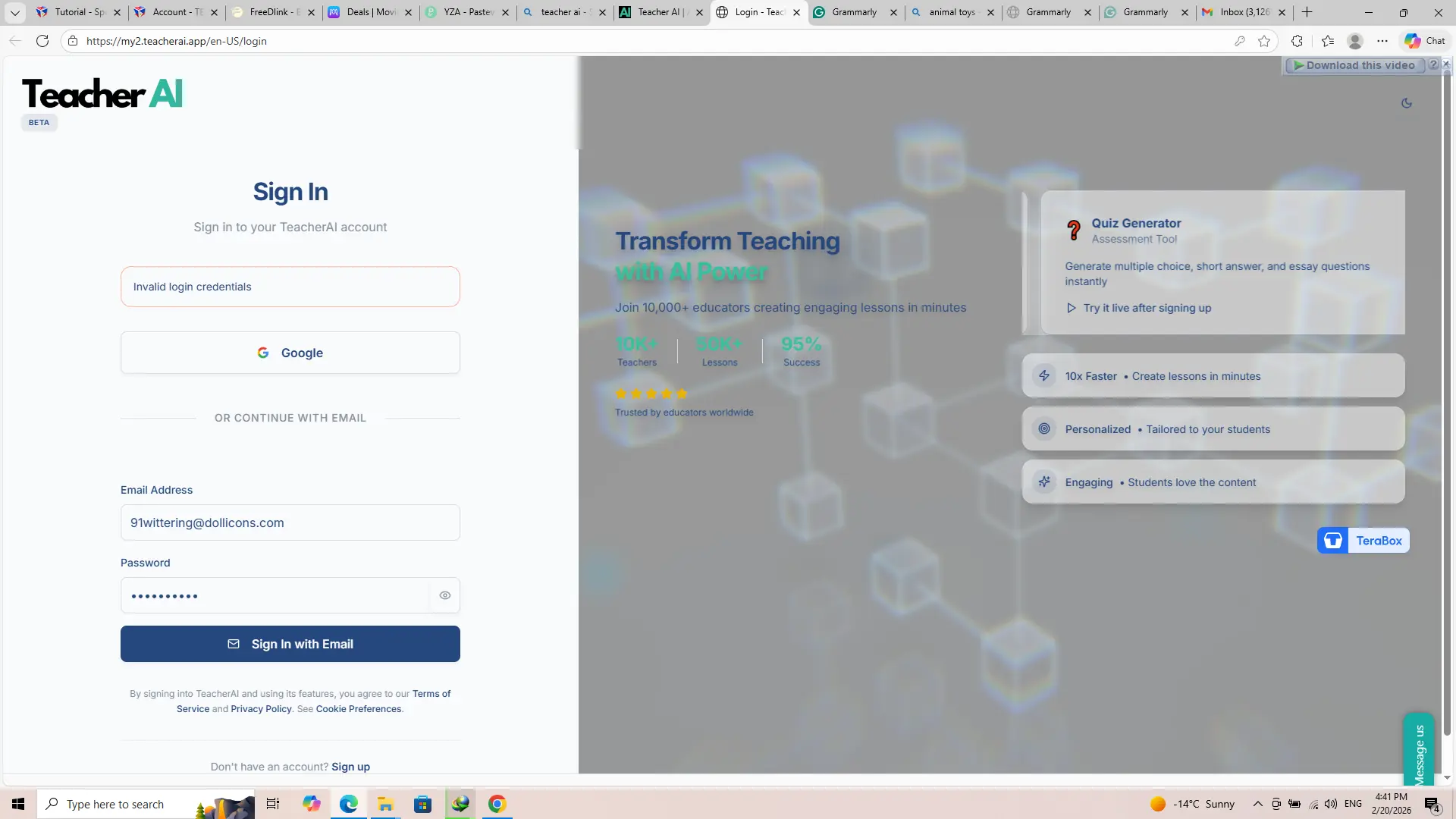Open Microsoft Edge taskbar icon

pyautogui.click(x=348, y=804)
